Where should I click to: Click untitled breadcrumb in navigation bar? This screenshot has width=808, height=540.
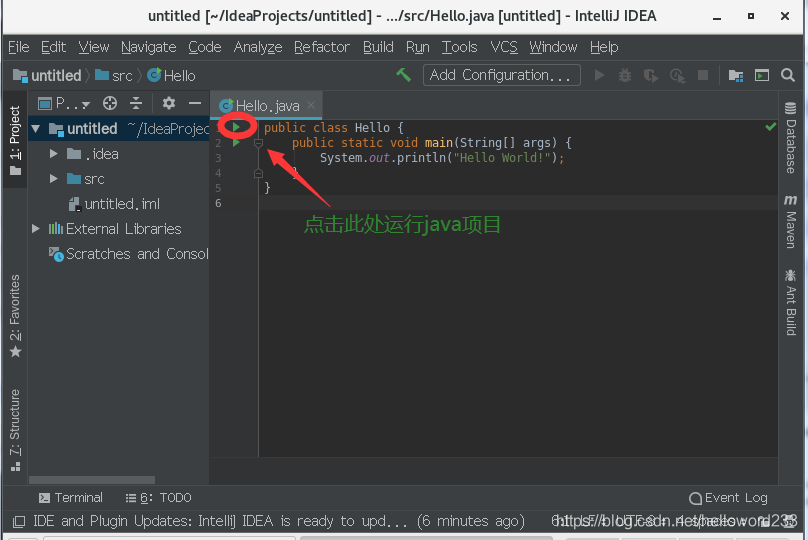pyautogui.click(x=47, y=76)
